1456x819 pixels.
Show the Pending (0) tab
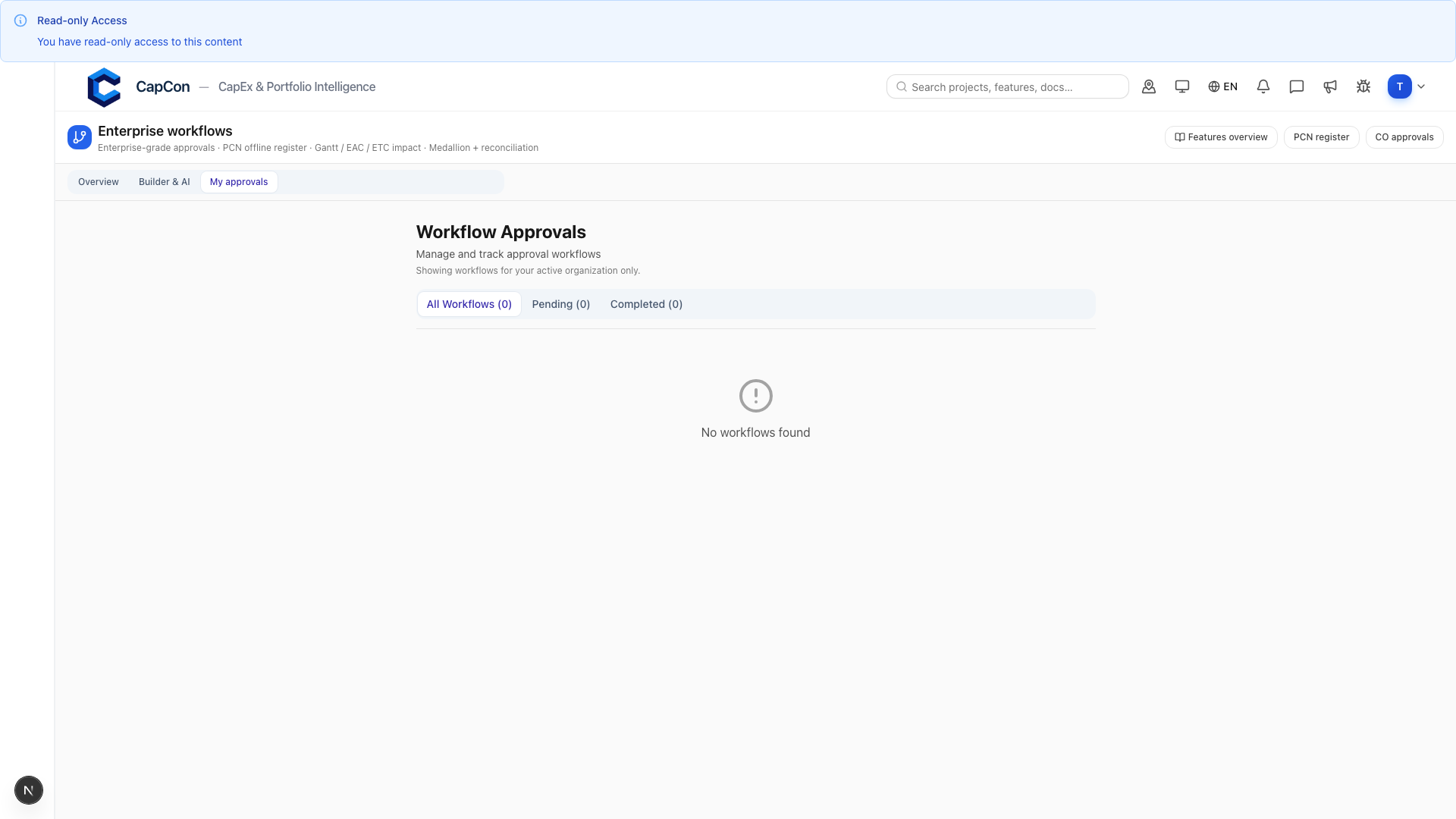coord(561,304)
